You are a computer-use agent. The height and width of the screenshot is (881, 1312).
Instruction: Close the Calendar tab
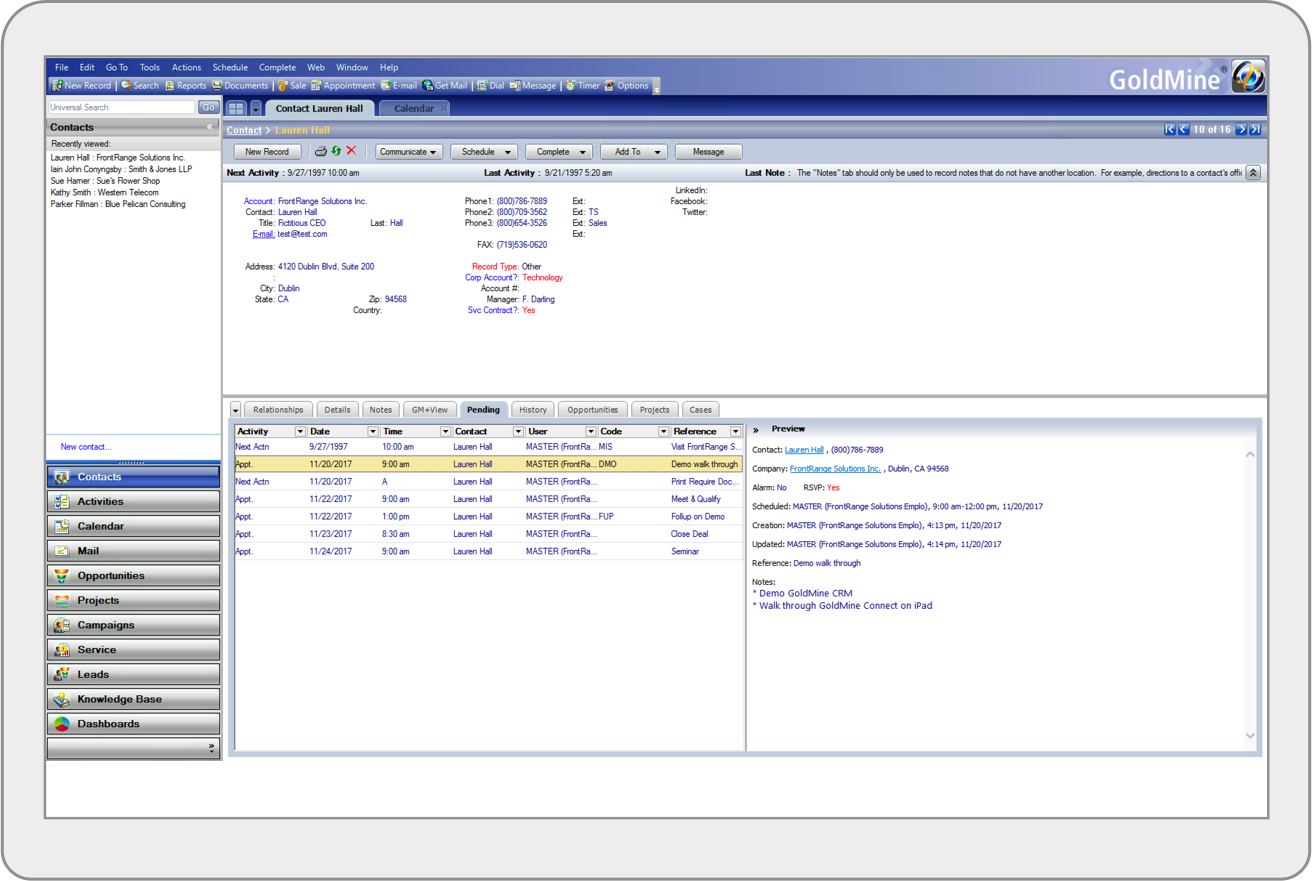tap(444, 108)
